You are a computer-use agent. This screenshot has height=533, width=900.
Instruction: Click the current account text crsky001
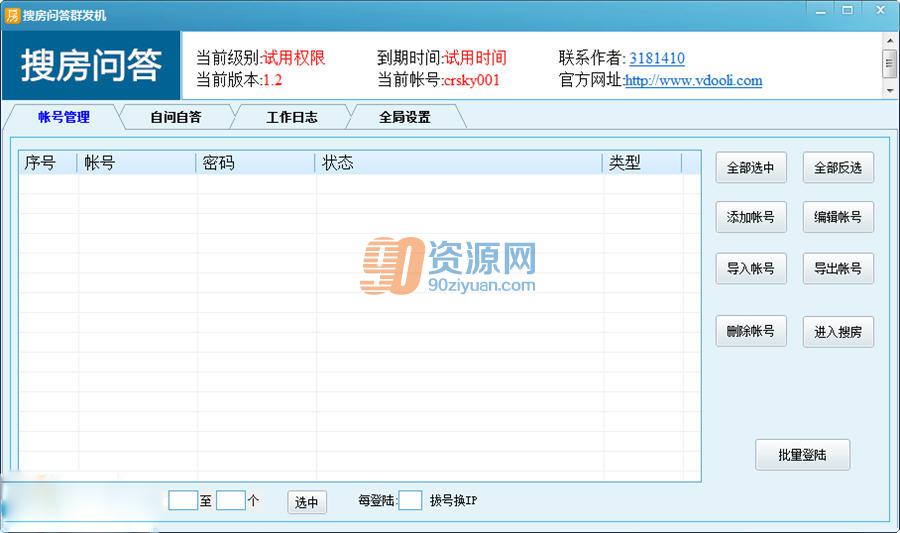[471, 80]
